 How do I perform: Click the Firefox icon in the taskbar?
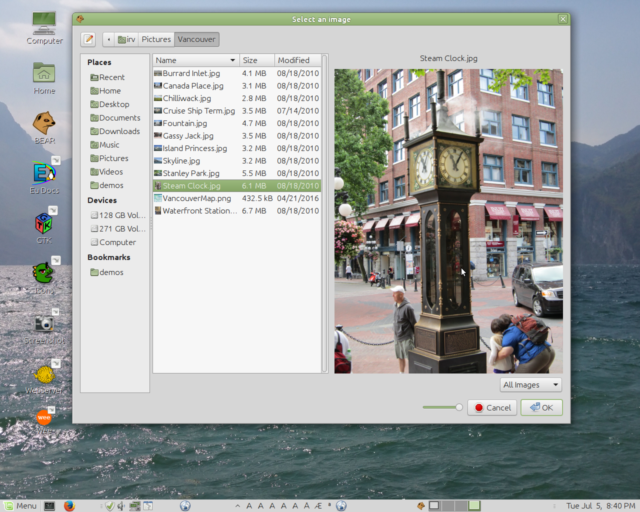[x=70, y=505]
